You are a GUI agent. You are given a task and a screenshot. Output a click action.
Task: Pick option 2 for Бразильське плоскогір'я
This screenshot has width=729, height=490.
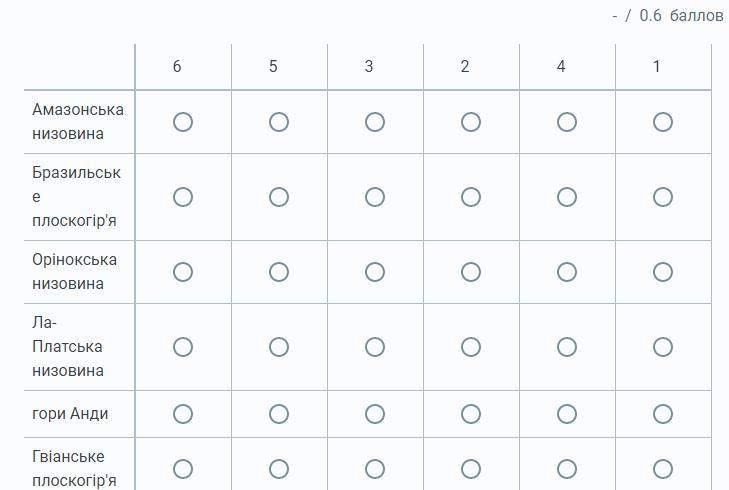coord(471,197)
